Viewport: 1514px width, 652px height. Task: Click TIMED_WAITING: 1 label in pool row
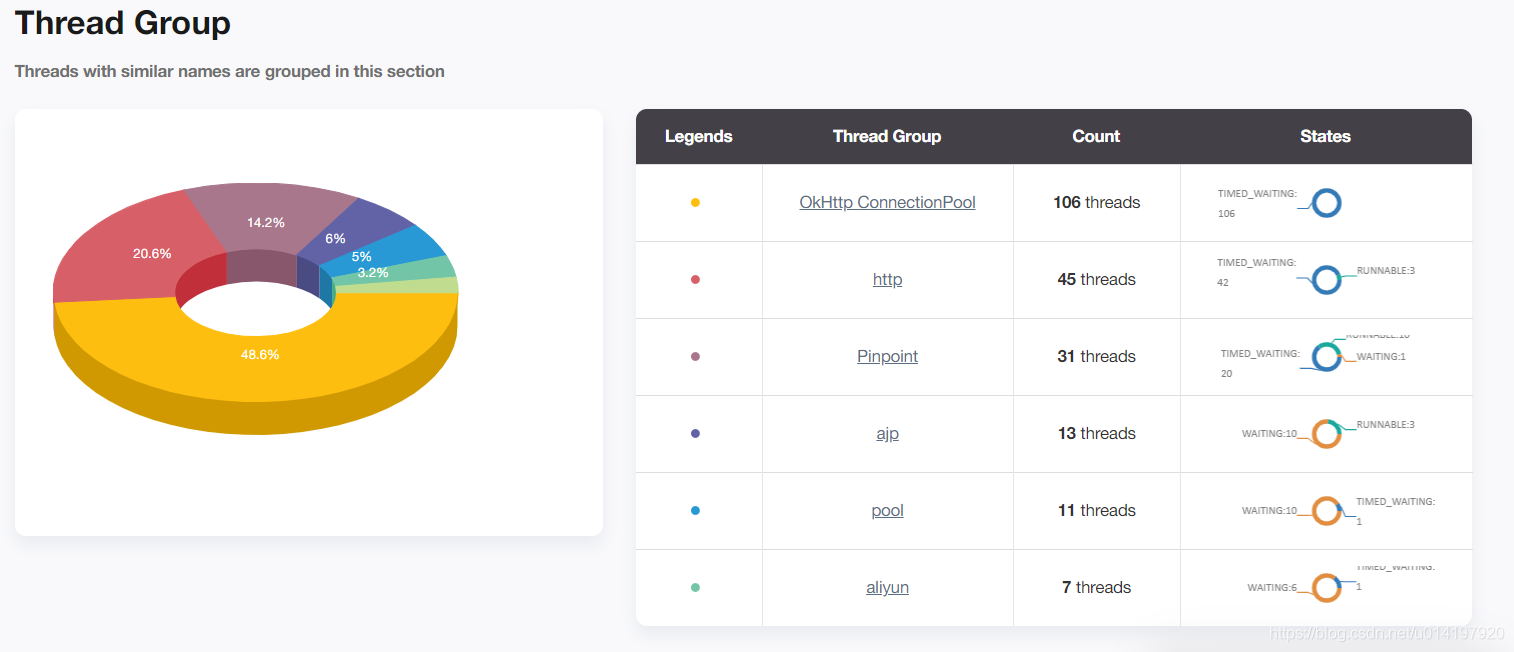1396,511
